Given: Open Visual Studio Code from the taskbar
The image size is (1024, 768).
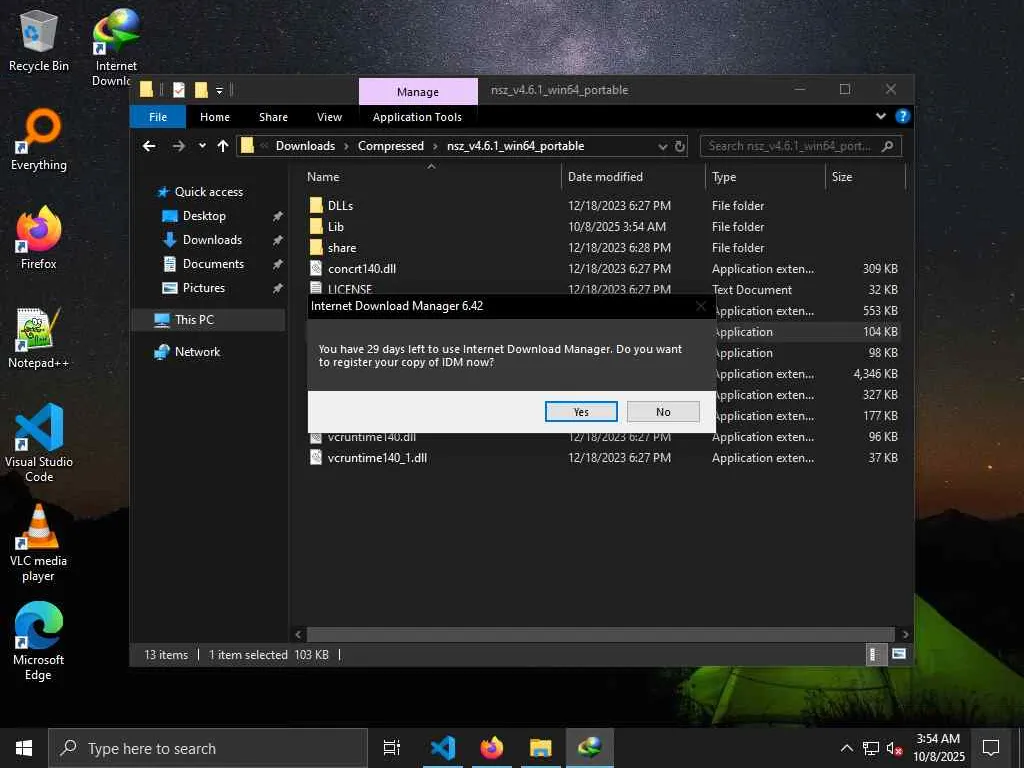Looking at the screenshot, I should coord(443,748).
